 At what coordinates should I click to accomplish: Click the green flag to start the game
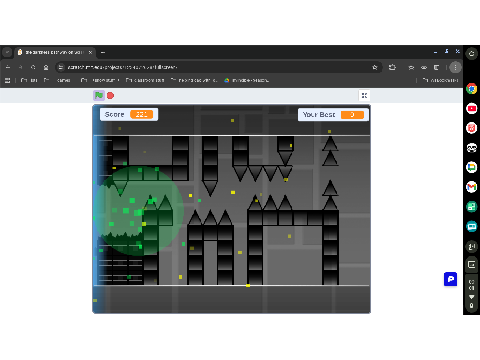click(x=99, y=96)
